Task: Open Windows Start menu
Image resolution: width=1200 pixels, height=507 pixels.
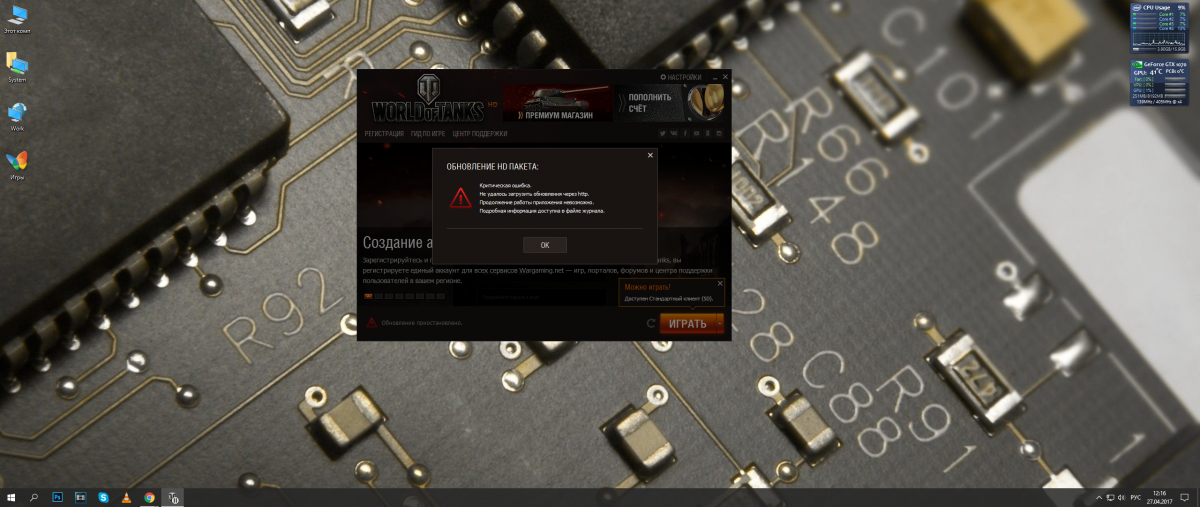Action: click(12, 496)
